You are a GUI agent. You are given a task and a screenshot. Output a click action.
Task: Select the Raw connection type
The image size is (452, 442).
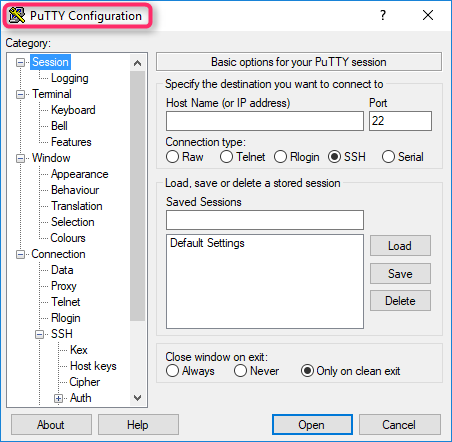(x=172, y=157)
